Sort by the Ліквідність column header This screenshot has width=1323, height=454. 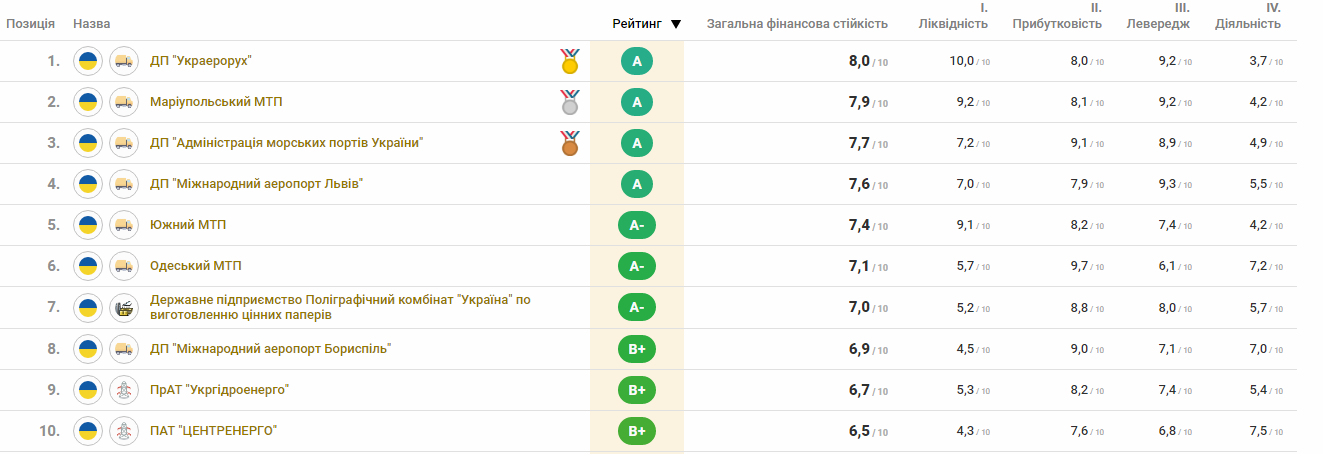click(x=952, y=24)
